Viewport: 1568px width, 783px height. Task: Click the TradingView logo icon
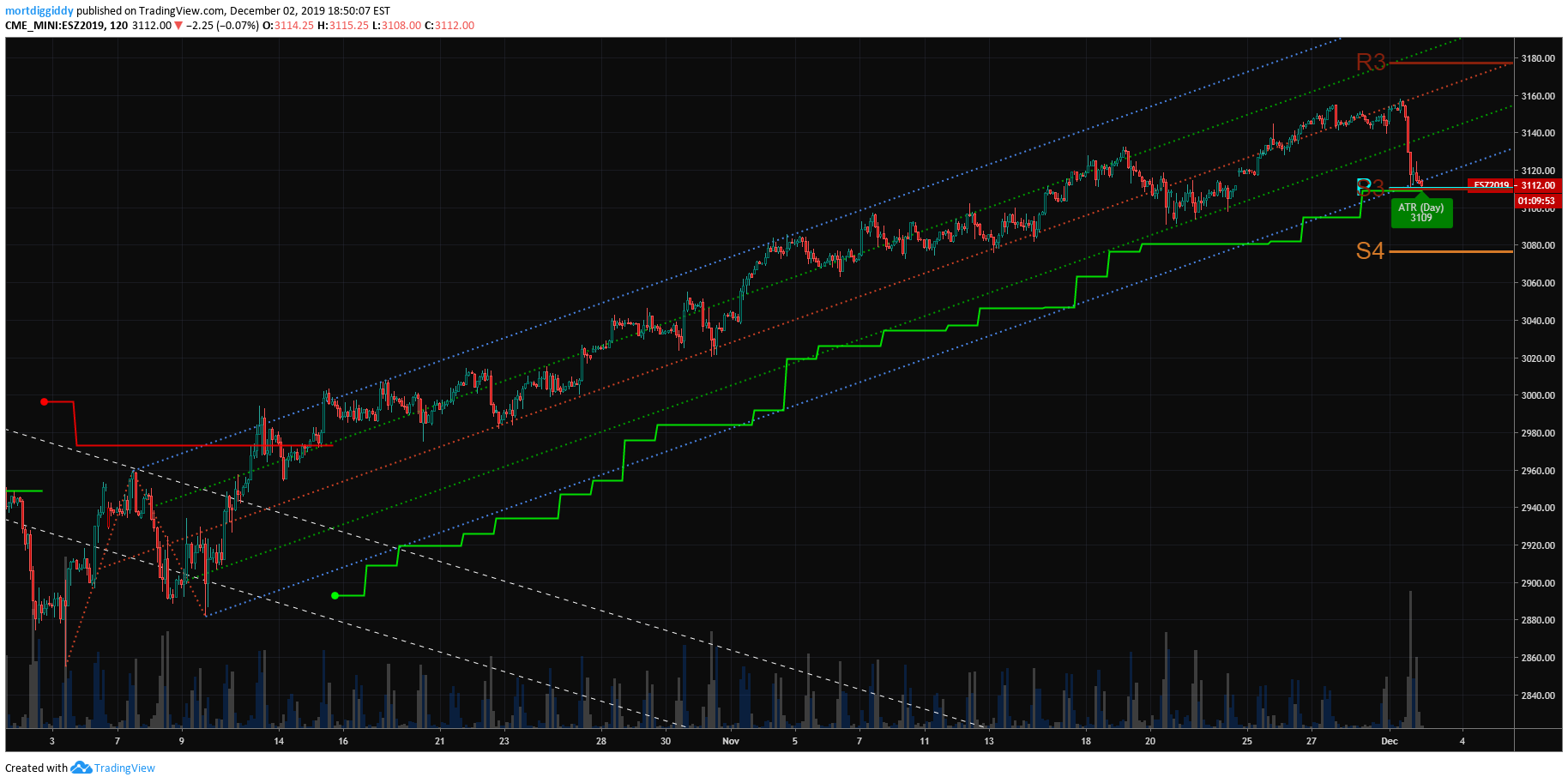coord(81,768)
